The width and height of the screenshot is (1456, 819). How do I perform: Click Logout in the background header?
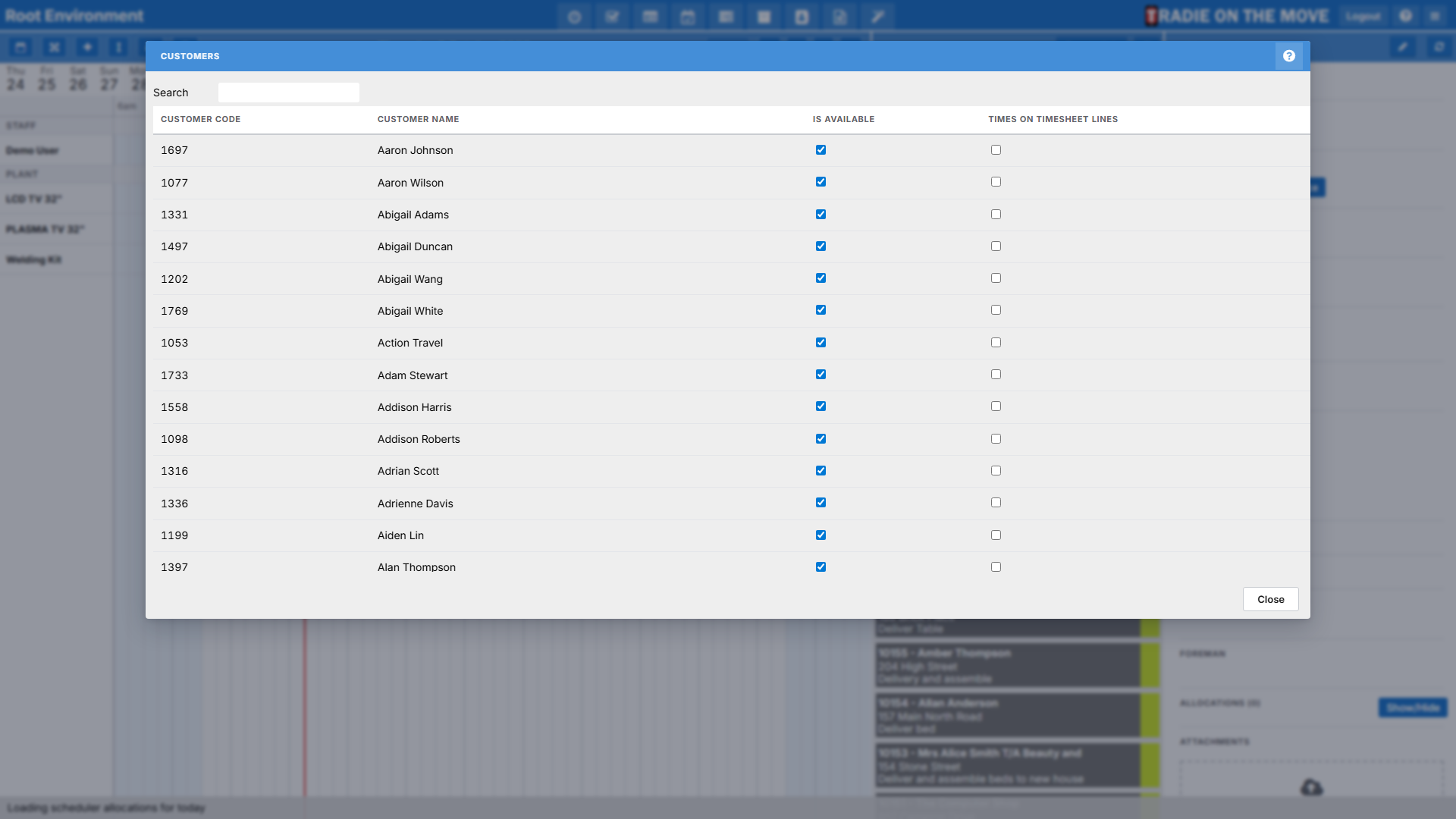point(1363,16)
